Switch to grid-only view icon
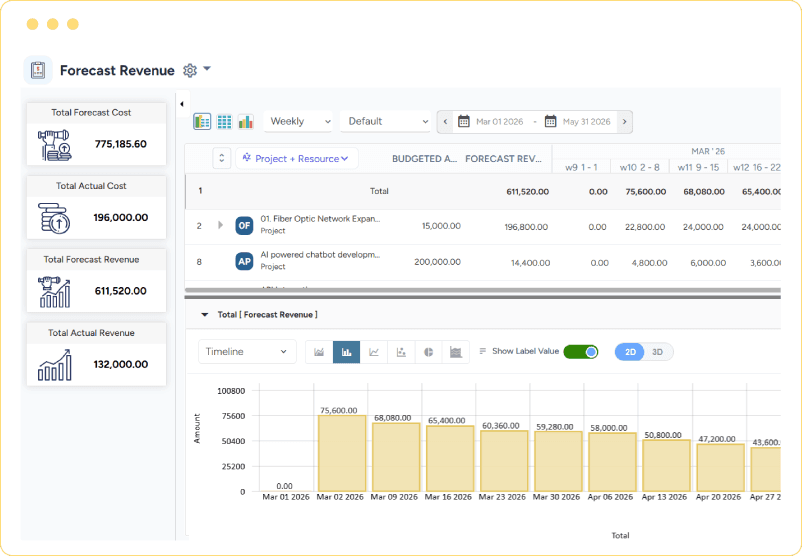This screenshot has height=556, width=802. point(224,122)
